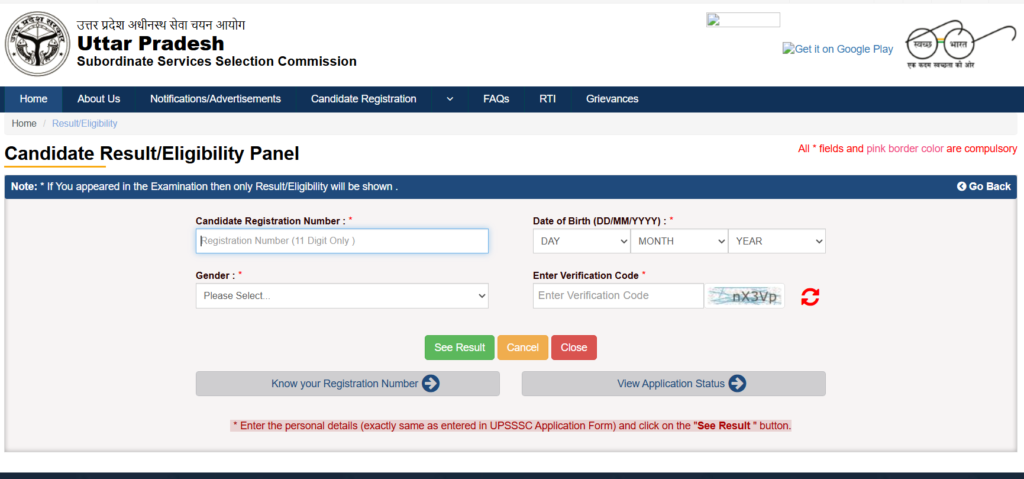Focus the Candidate Registration Number field

(342, 241)
